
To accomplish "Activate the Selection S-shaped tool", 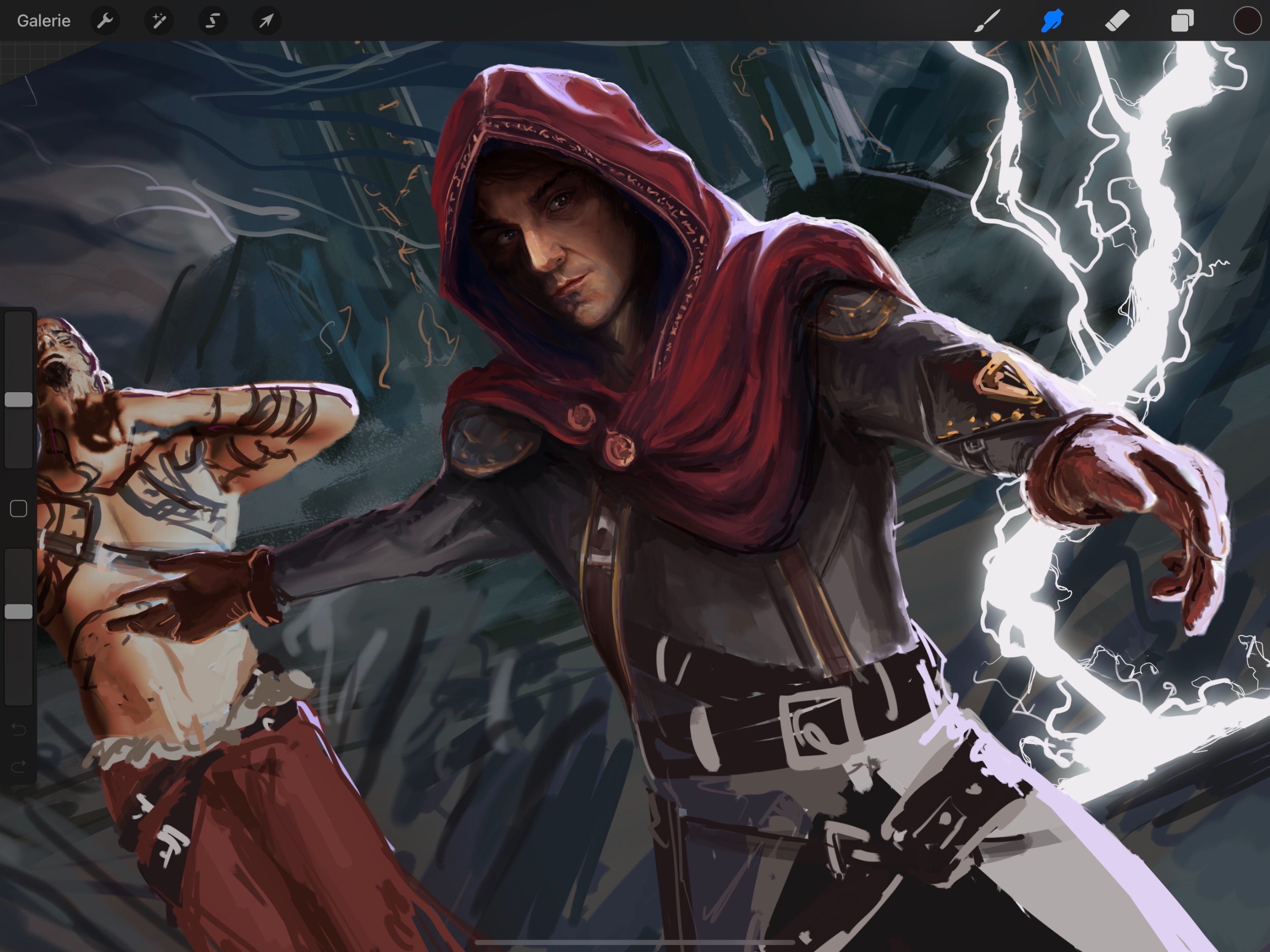I will (x=212, y=21).
